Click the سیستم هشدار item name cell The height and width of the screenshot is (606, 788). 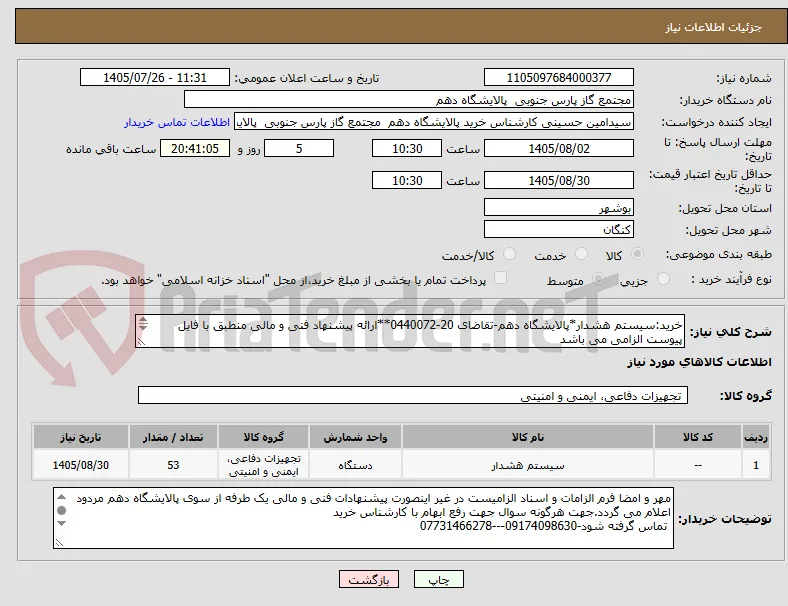tap(528, 465)
